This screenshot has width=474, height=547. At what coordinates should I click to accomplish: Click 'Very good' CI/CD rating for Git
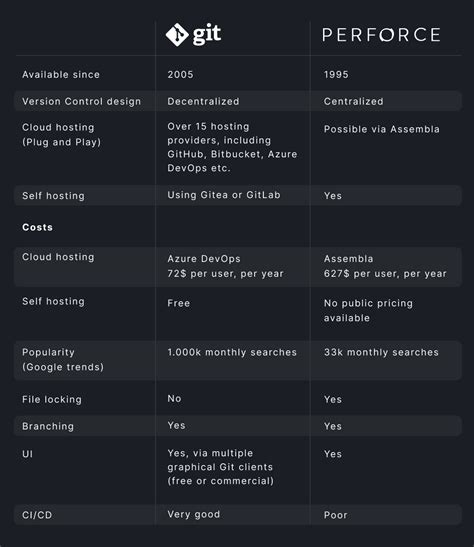[194, 515]
